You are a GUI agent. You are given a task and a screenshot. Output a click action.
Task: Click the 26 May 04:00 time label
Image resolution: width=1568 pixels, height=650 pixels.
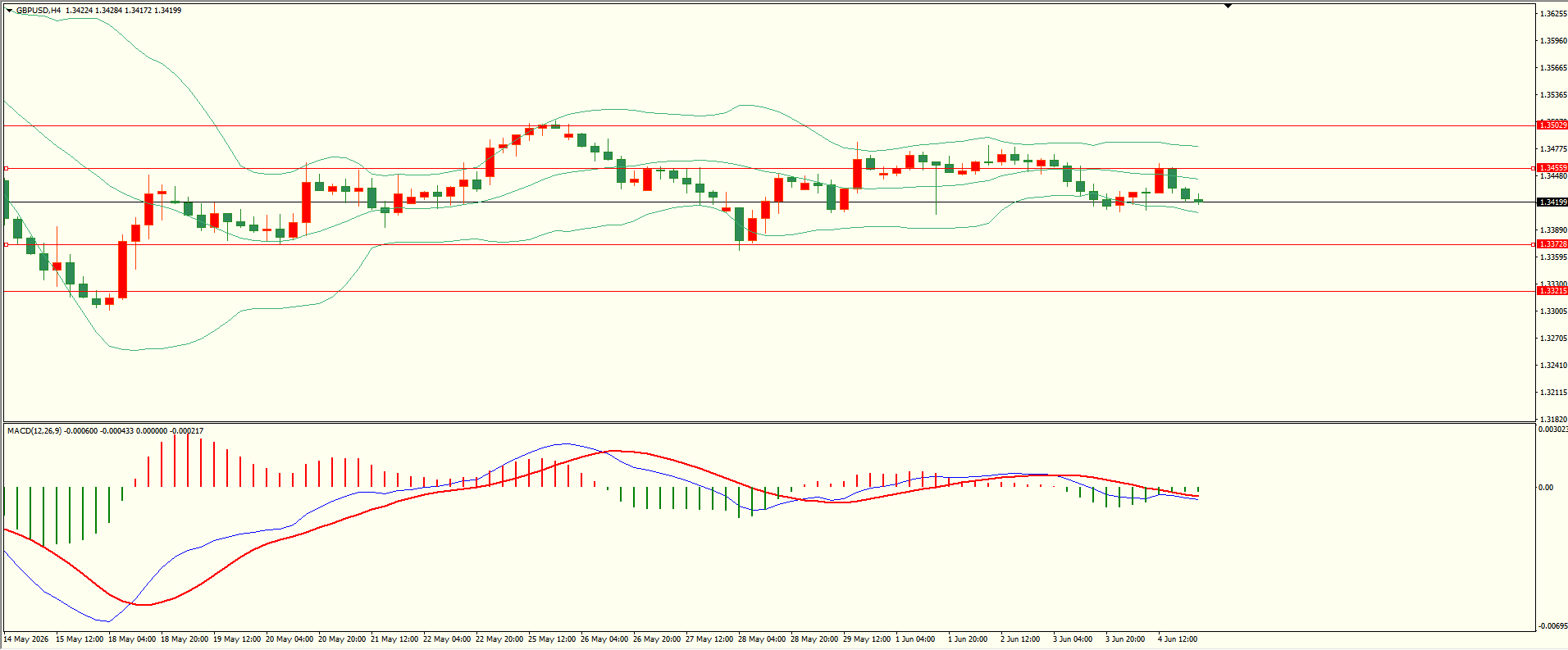tap(604, 639)
